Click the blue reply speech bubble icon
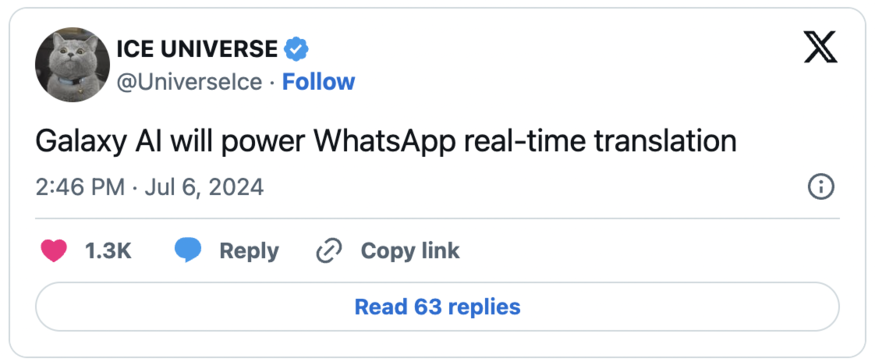Image resolution: width=875 pixels, height=362 pixels. [188, 251]
